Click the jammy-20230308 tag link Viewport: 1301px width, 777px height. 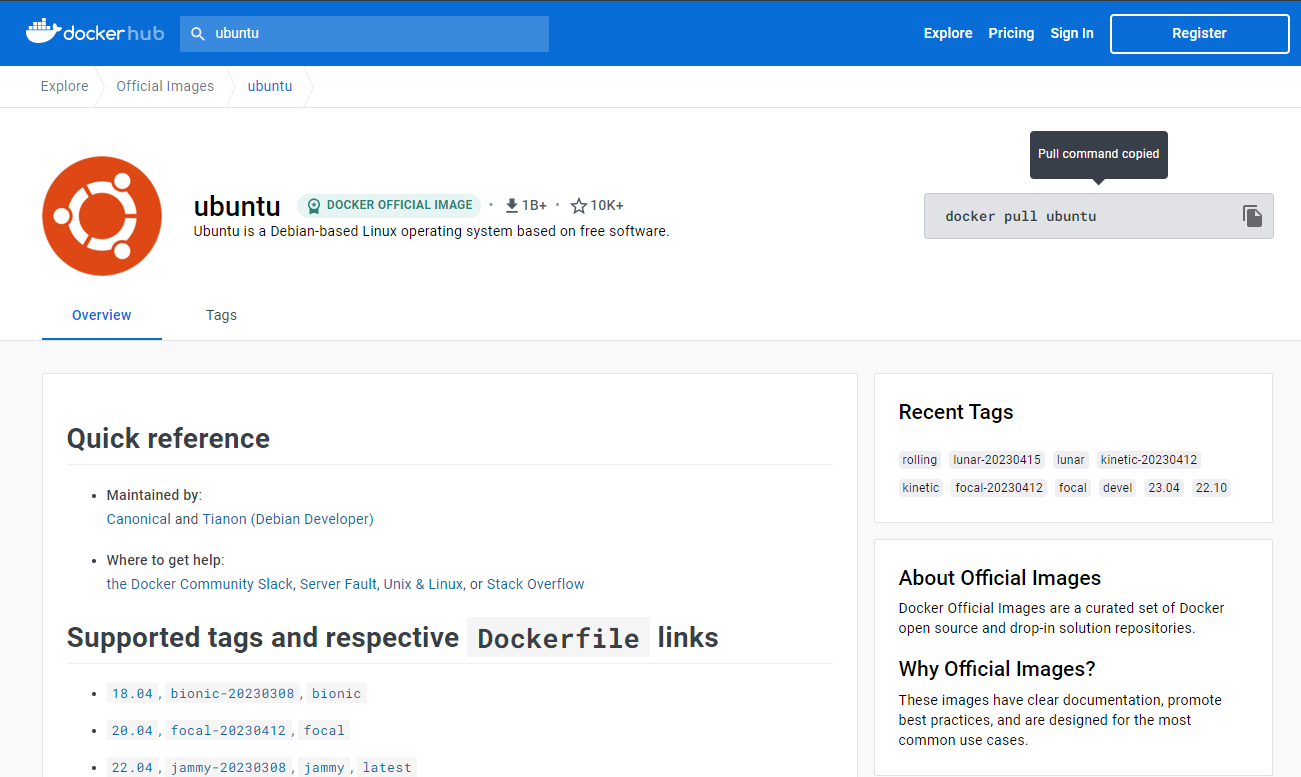point(229,767)
